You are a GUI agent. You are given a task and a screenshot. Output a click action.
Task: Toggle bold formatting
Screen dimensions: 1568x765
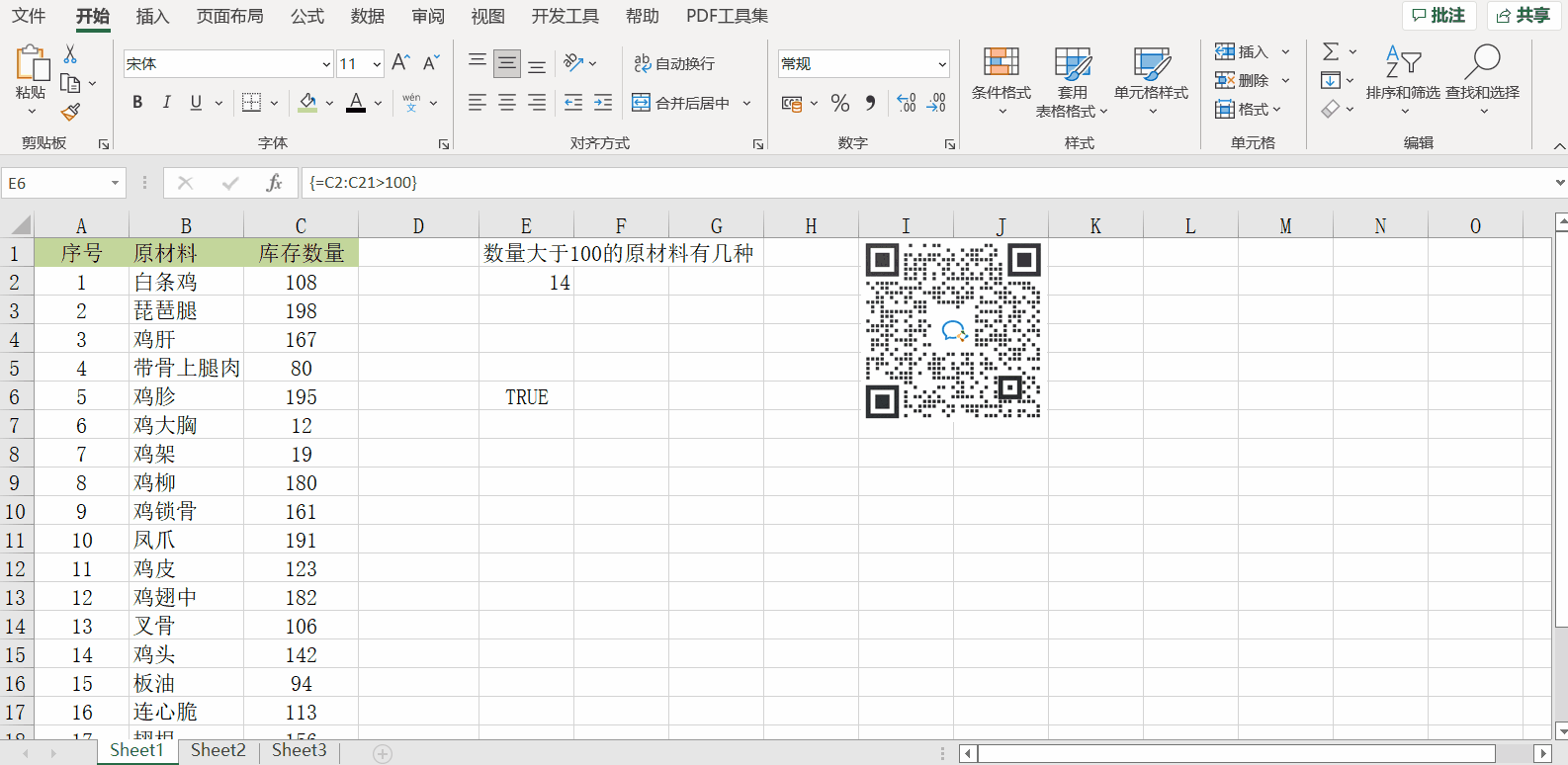click(x=137, y=103)
